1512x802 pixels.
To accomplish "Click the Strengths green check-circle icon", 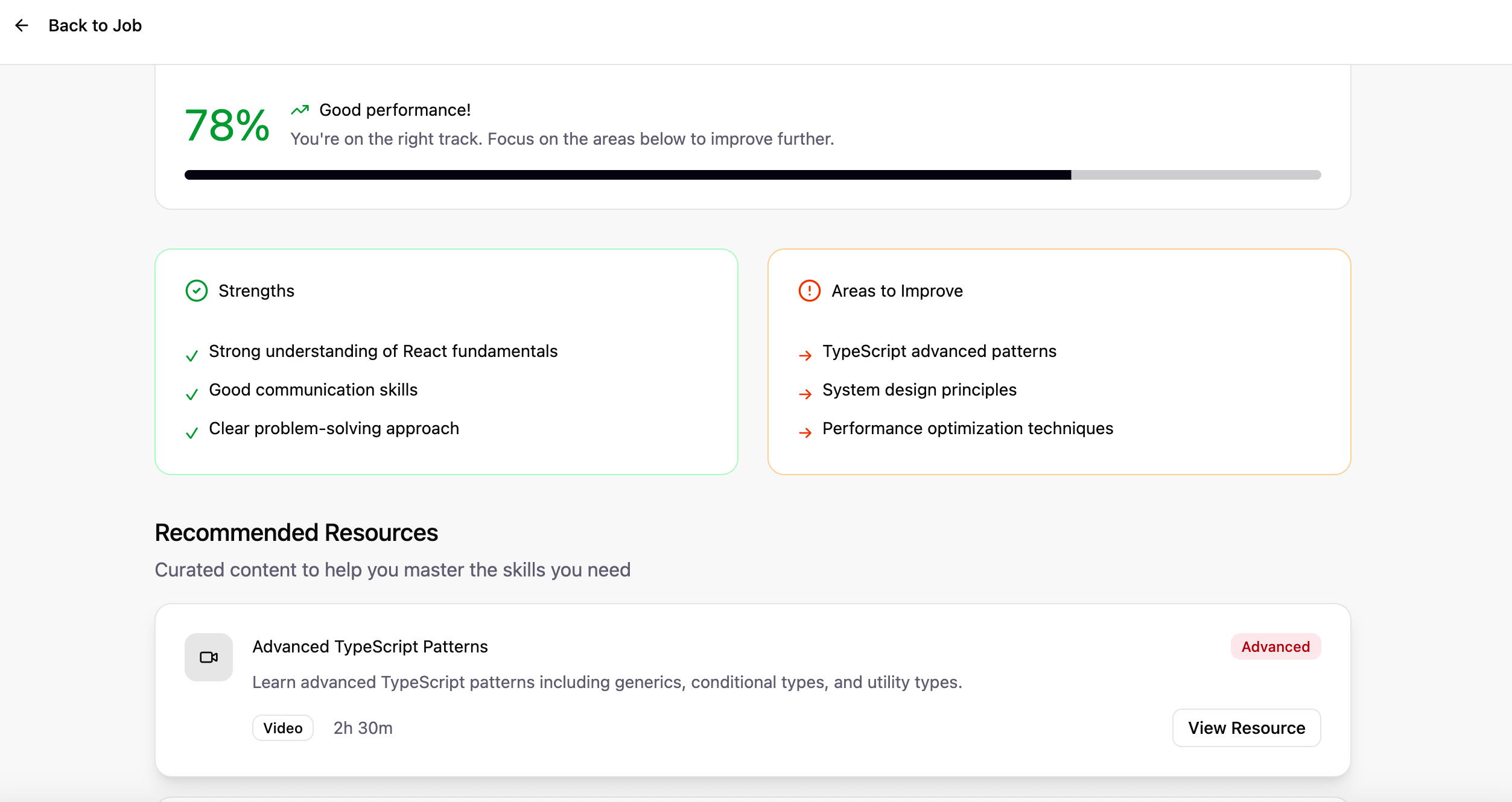I will click(196, 291).
